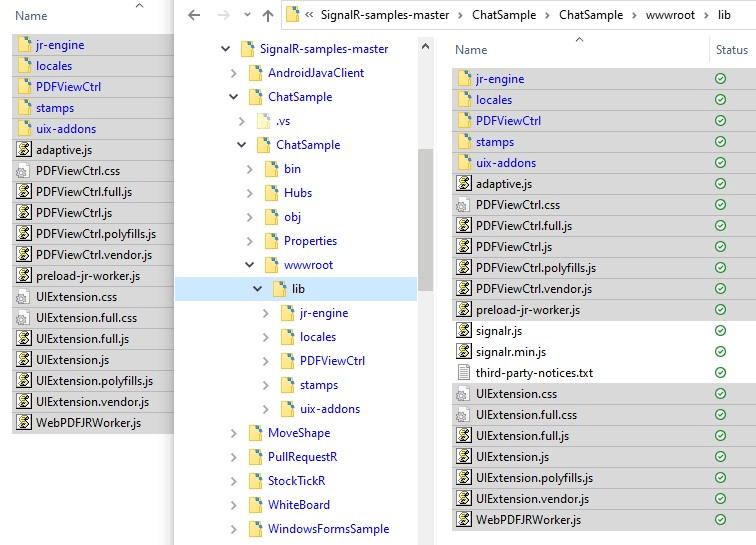The width and height of the screenshot is (756, 545).
Task: Click PDFViewCtrl.css icon in left window
Action: coord(22,171)
